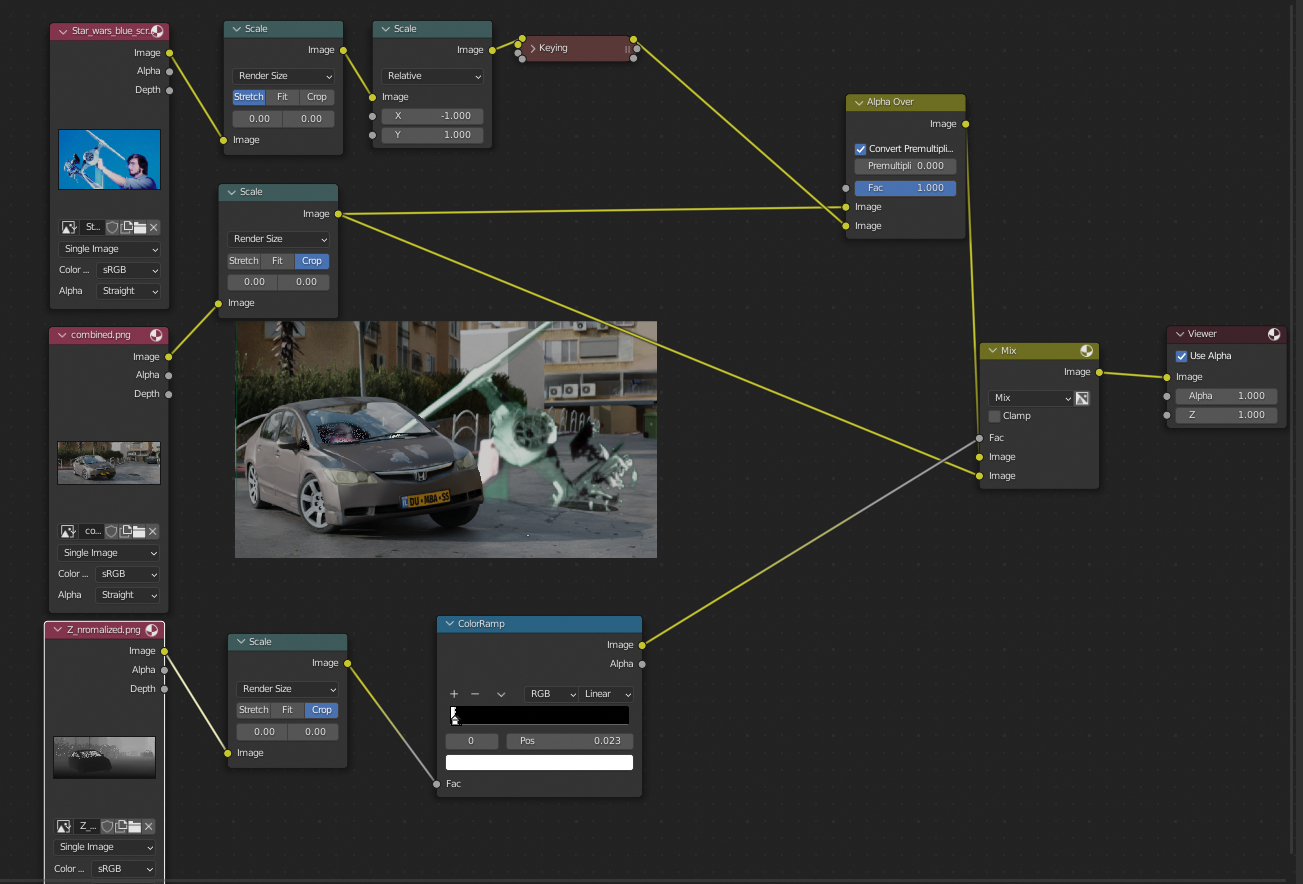Viewport: 1303px width, 884px height.
Task: Toggle preview sphere icon on Viewer node
Action: [x=1274, y=334]
